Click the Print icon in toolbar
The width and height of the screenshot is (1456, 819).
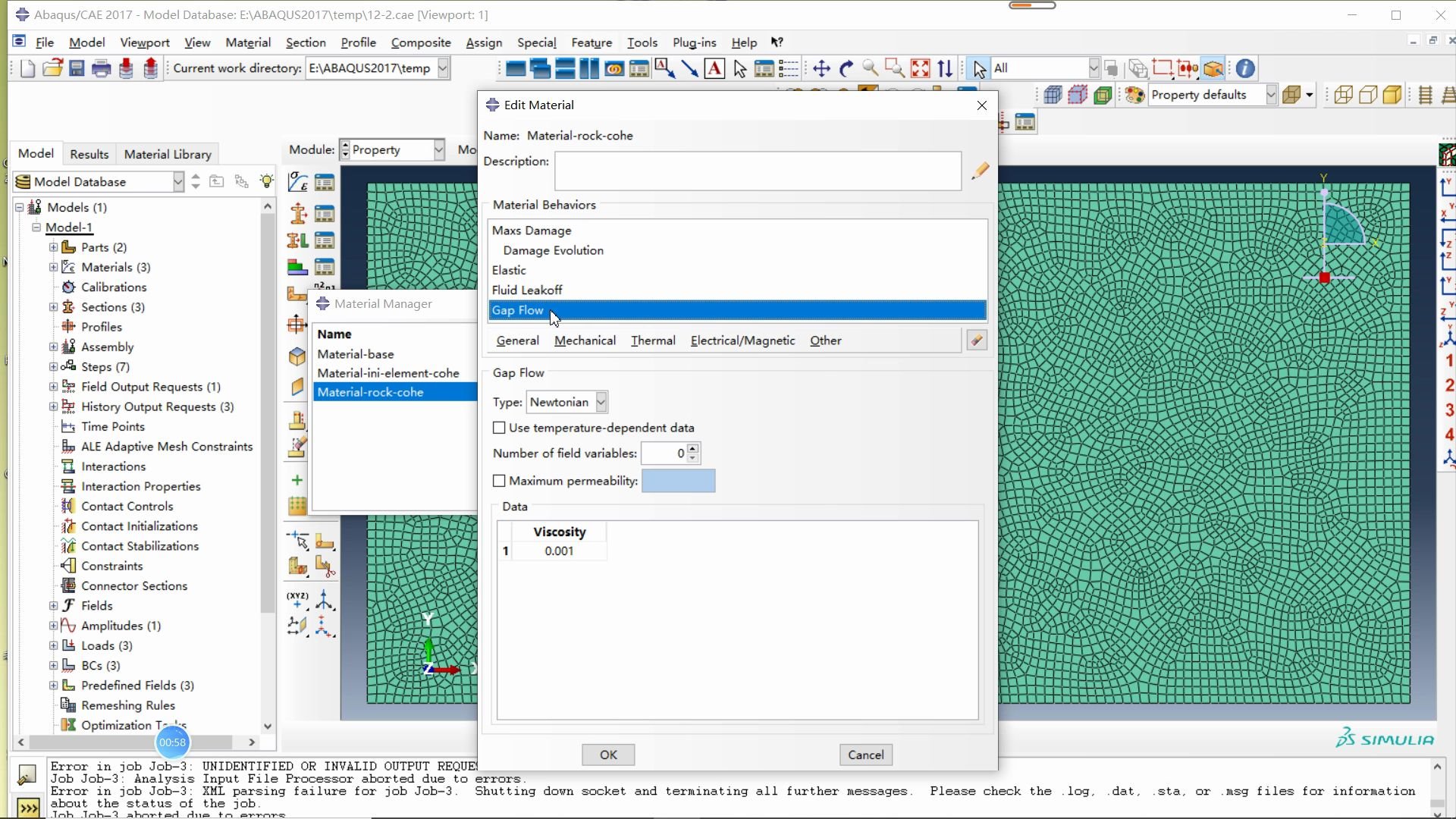[x=101, y=69]
